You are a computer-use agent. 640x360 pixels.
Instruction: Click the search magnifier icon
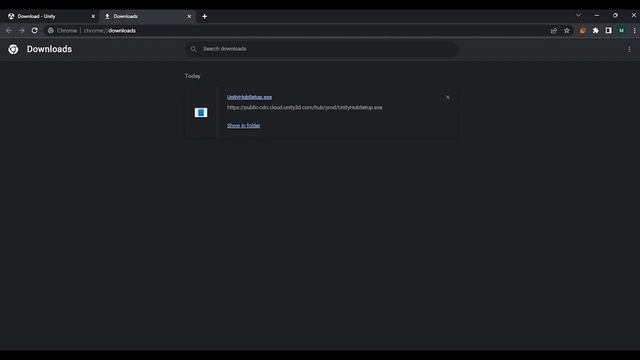click(193, 49)
